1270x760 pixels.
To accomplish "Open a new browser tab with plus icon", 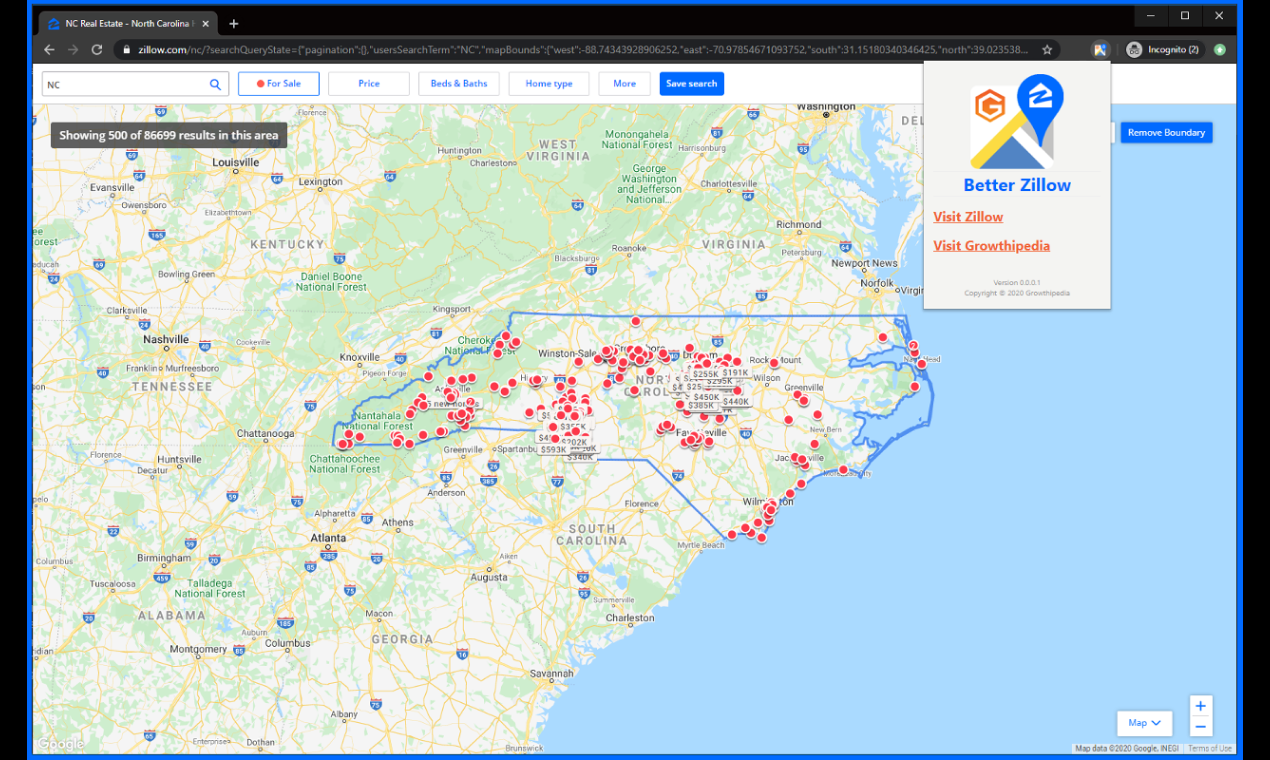I will click(x=234, y=23).
